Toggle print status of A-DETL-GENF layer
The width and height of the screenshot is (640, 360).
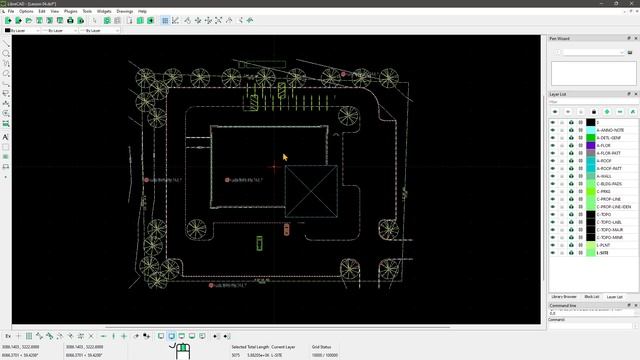point(571,138)
